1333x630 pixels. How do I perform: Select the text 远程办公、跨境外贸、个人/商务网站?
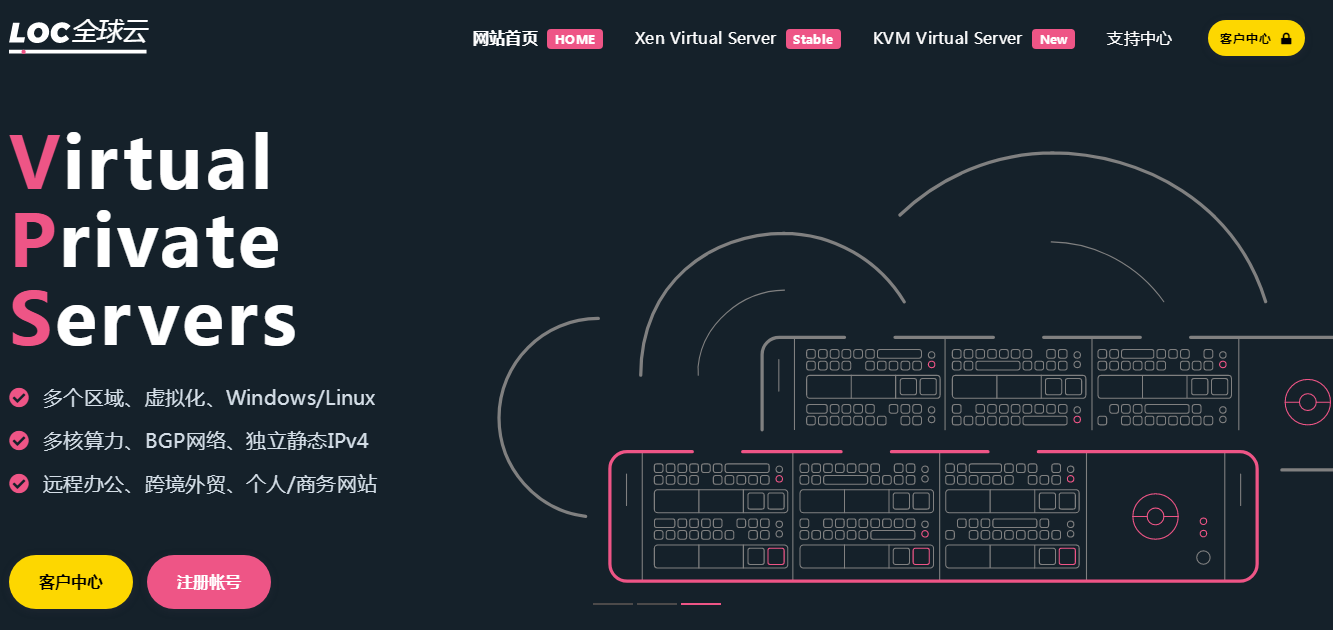tap(210, 484)
